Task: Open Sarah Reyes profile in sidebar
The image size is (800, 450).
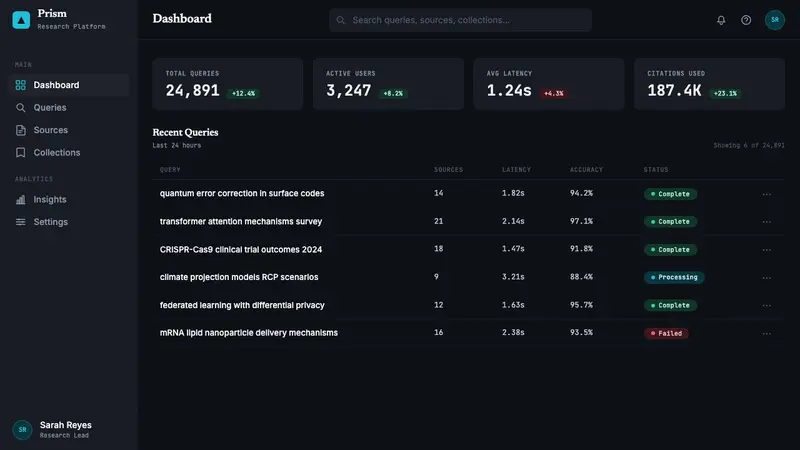Action: 69,430
